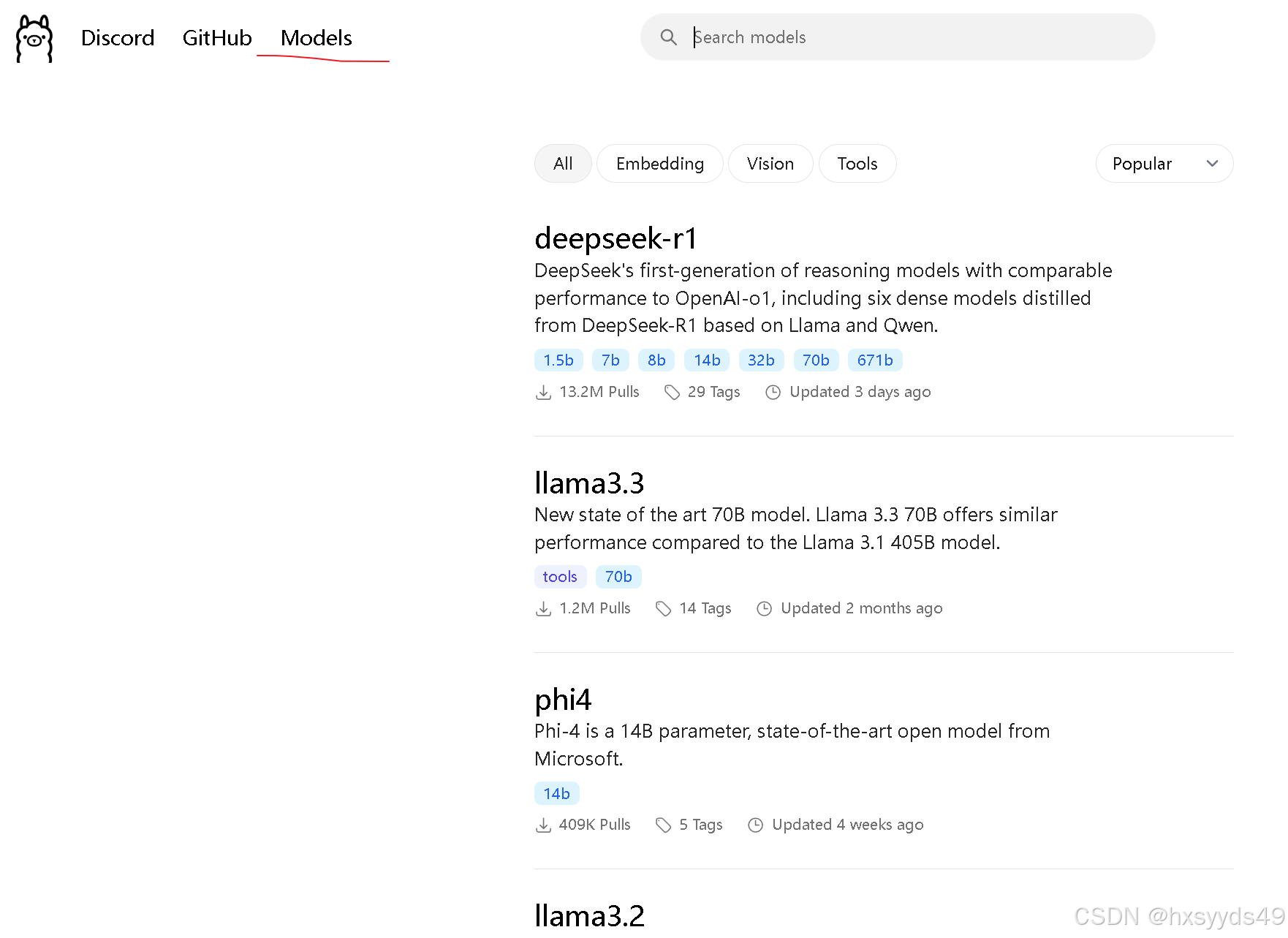Screen dimensions: 1288x938
Task: Click the deepseek-r1 description paragraph
Action: [x=823, y=298]
